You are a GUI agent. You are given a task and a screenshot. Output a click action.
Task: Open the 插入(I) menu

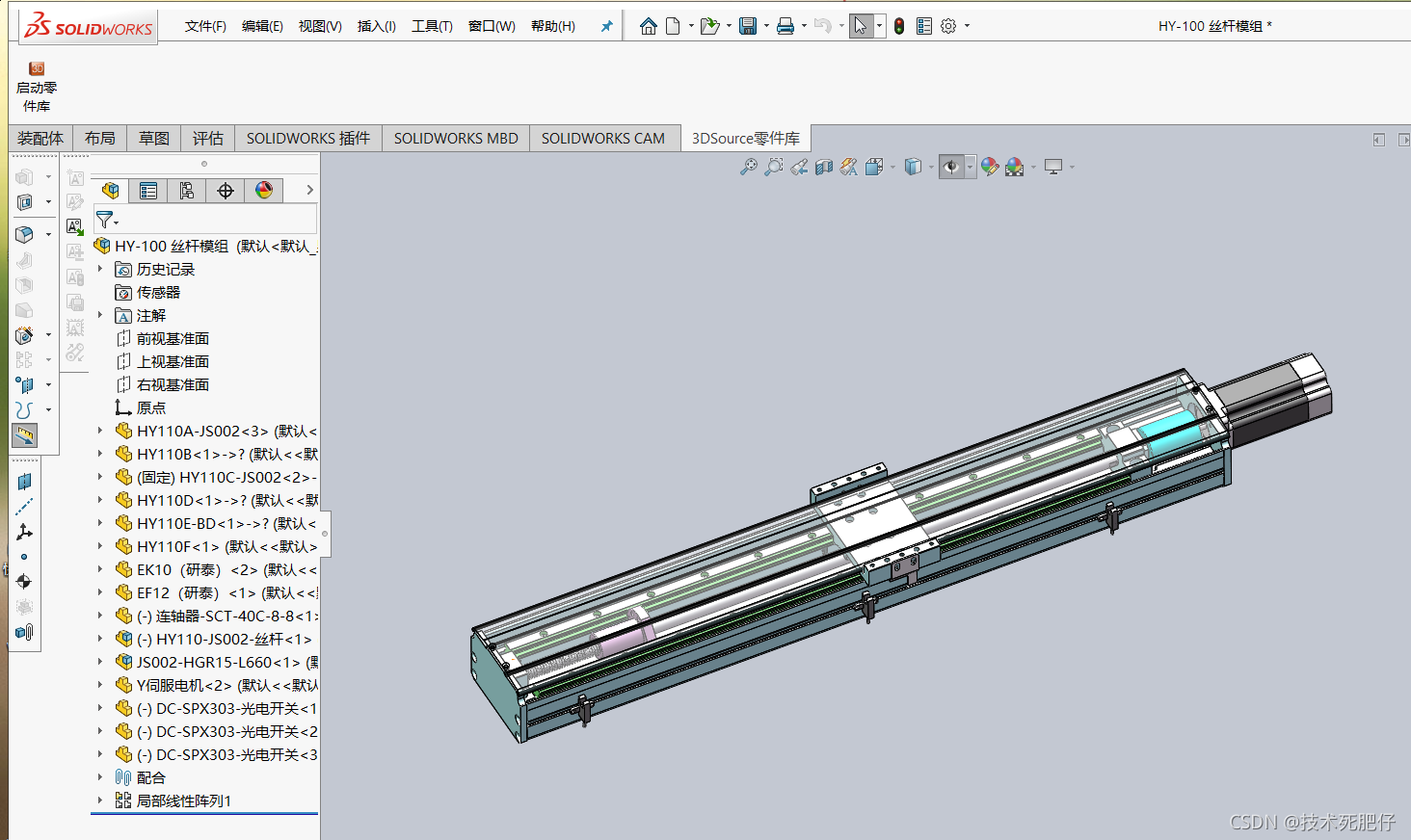coord(377,26)
